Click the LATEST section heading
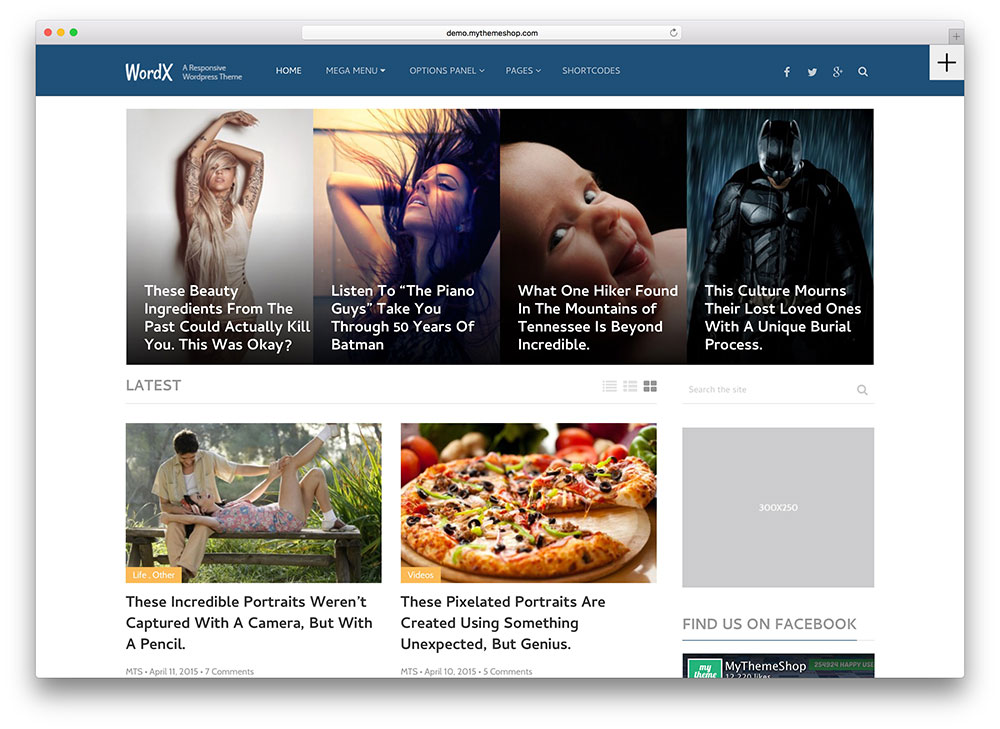Viewport: 1000px width, 729px height. tap(154, 386)
